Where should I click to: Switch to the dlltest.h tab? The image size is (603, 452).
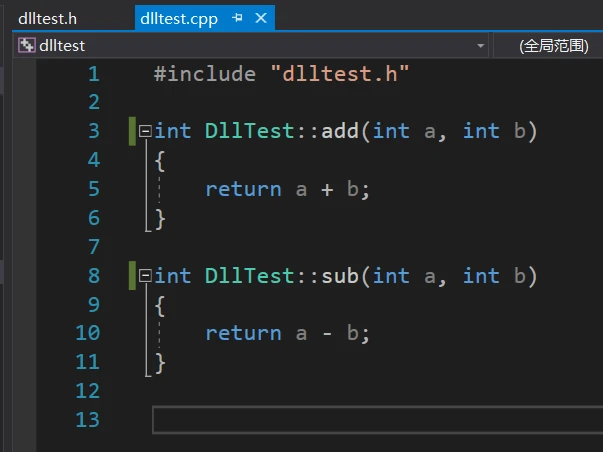coord(48,17)
